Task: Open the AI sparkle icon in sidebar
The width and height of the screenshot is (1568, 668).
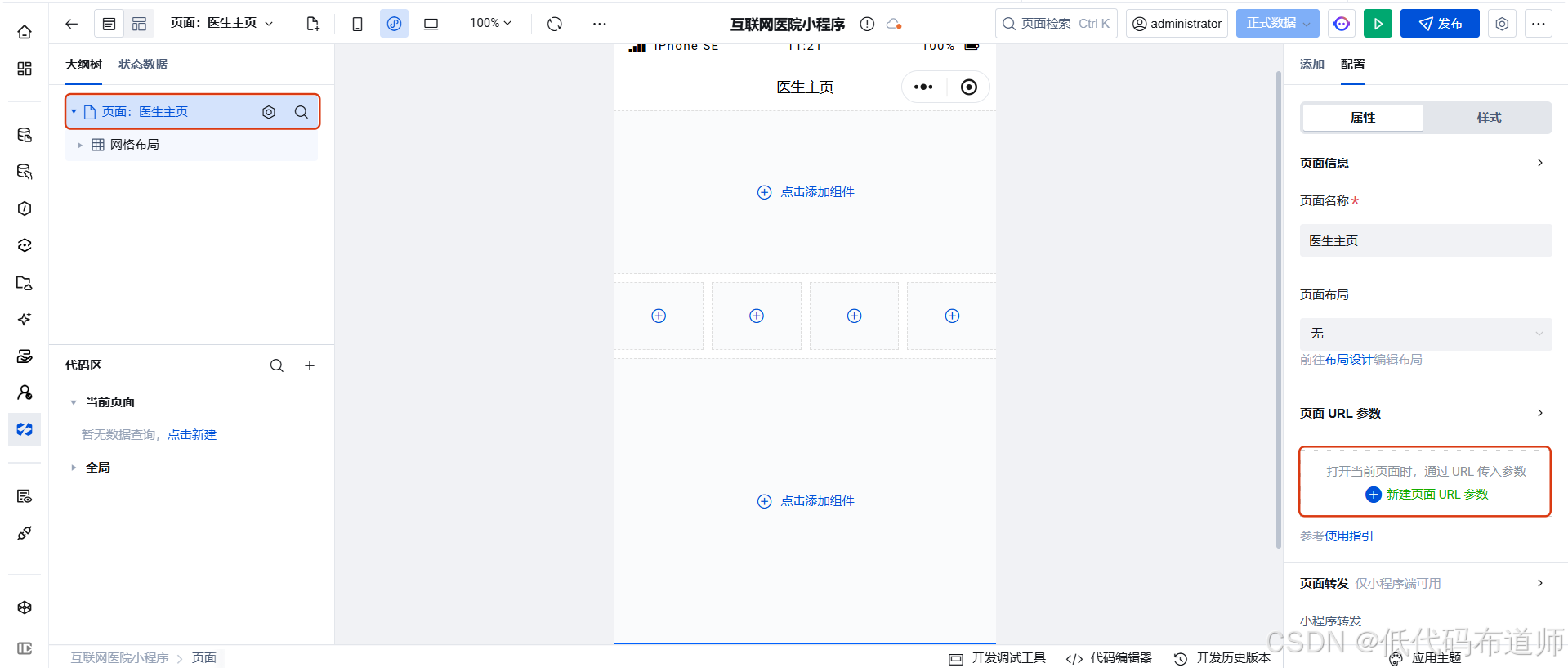Action: [25, 319]
